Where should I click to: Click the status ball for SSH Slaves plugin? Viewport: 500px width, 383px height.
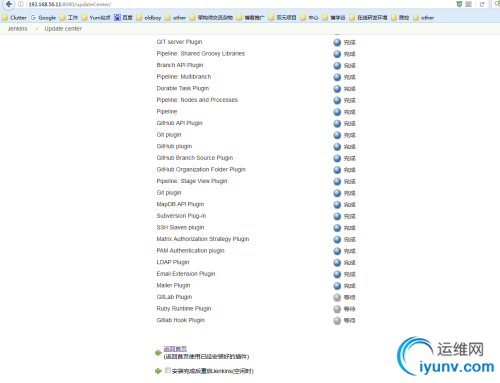pyautogui.click(x=337, y=228)
